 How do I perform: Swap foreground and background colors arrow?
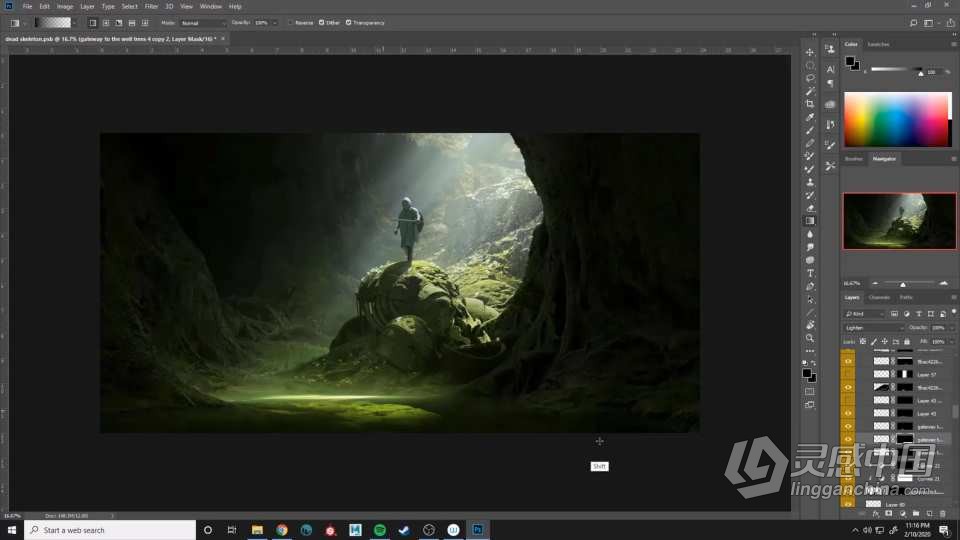click(x=814, y=363)
